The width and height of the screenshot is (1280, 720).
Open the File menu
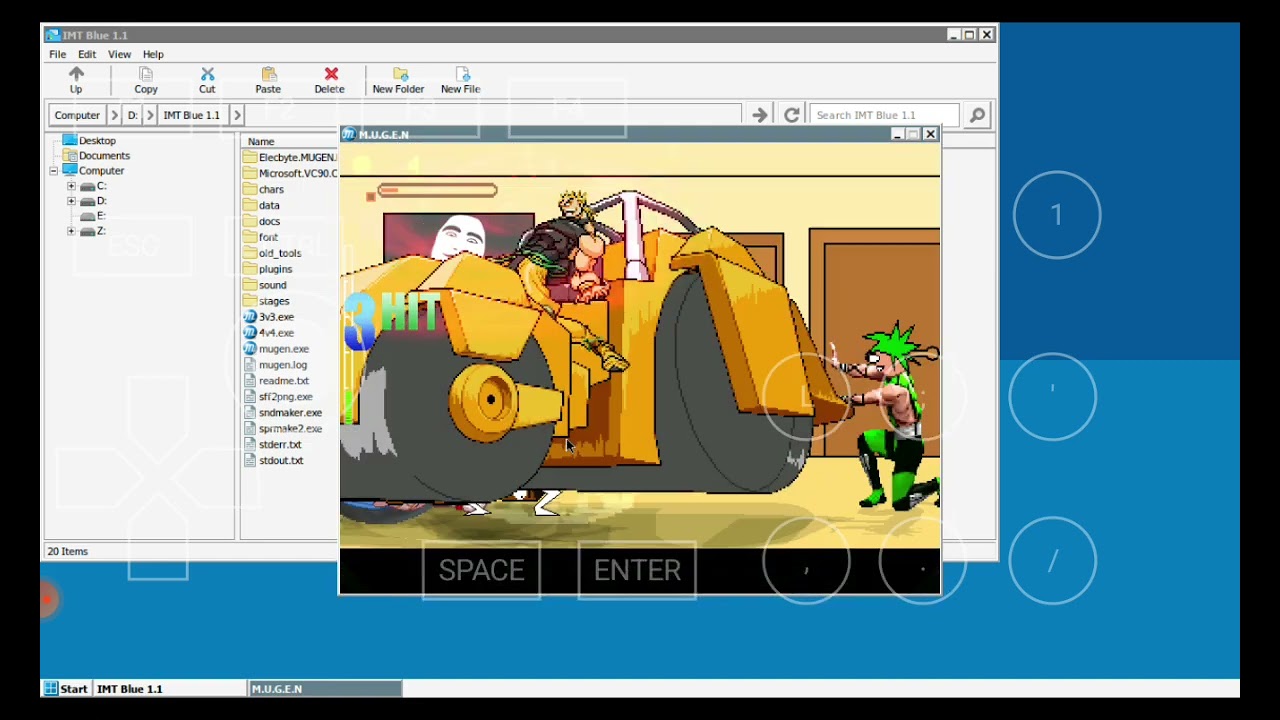(x=58, y=54)
